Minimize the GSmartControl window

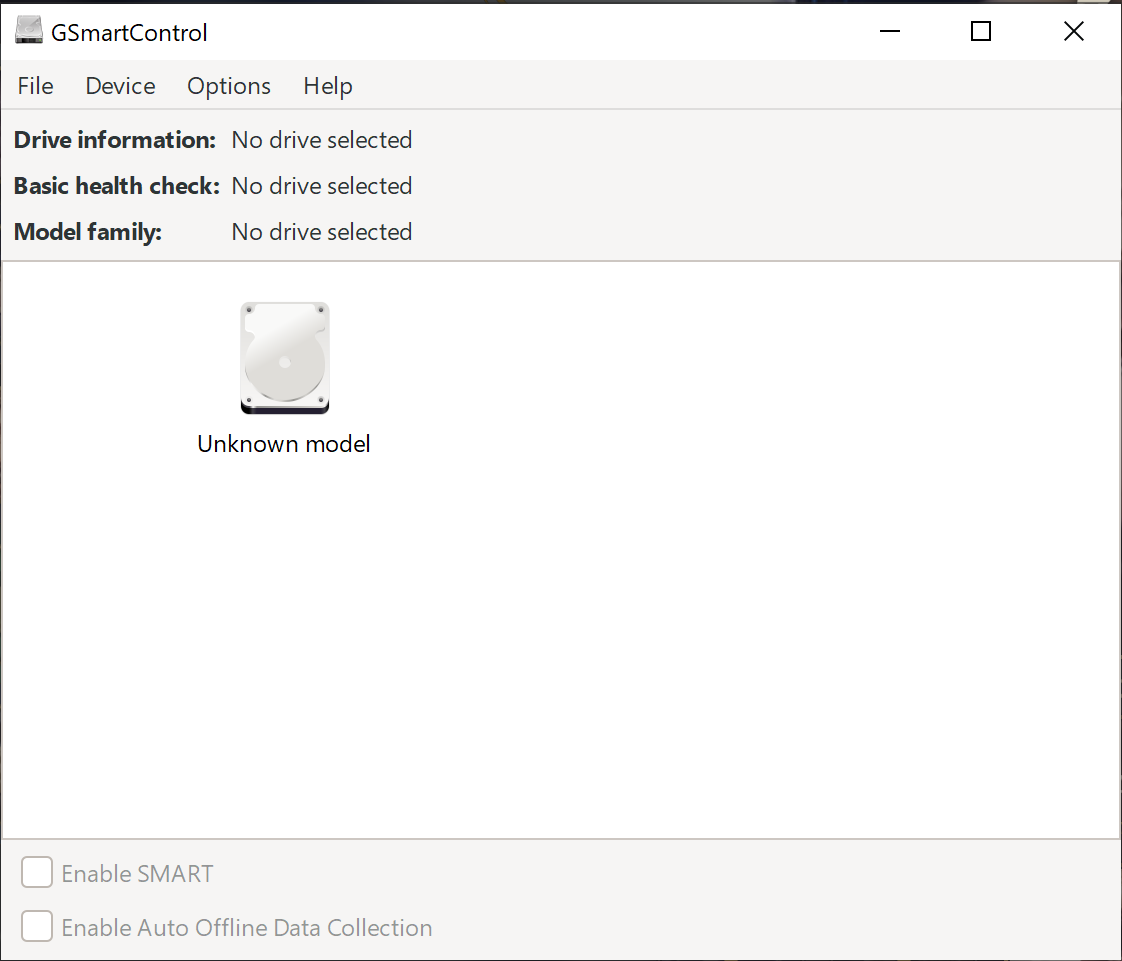click(889, 31)
